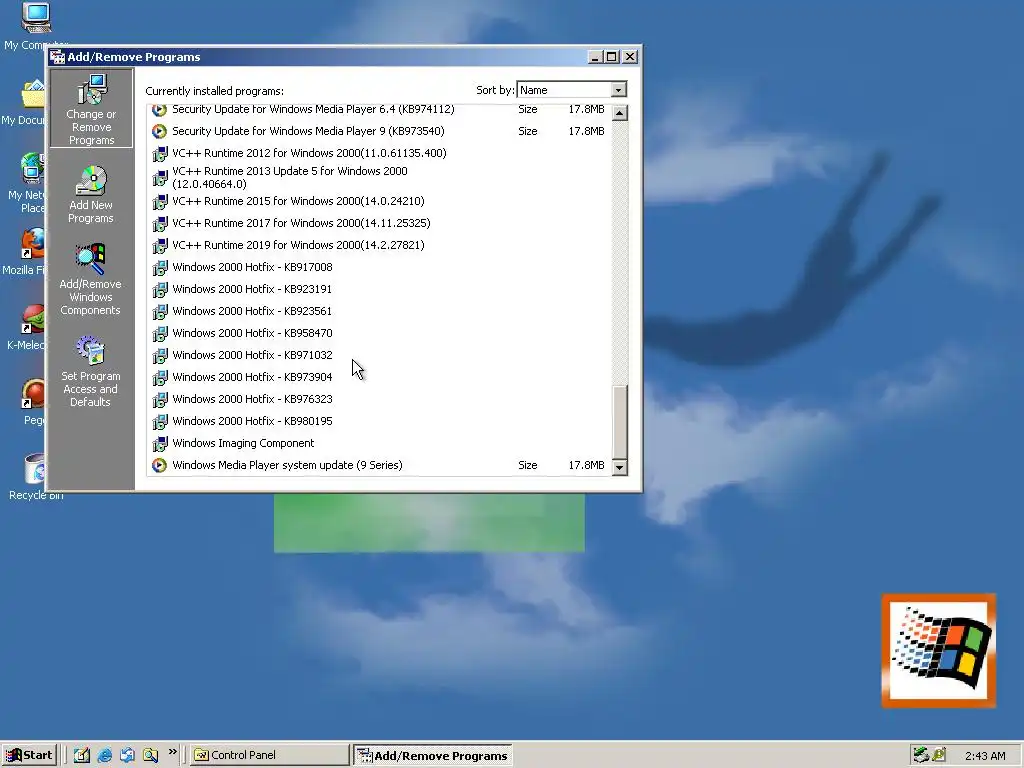
Task: Click installer icon beside Hotfix KB917008
Action: point(159,268)
